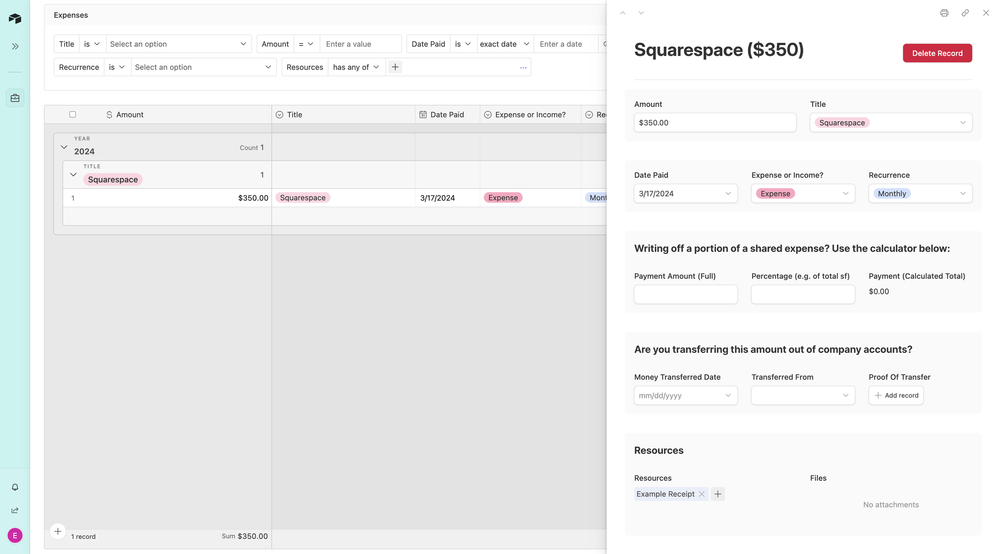This screenshot has width=1000, height=554.
Task: Open the notifications bell
Action: (x=15, y=488)
